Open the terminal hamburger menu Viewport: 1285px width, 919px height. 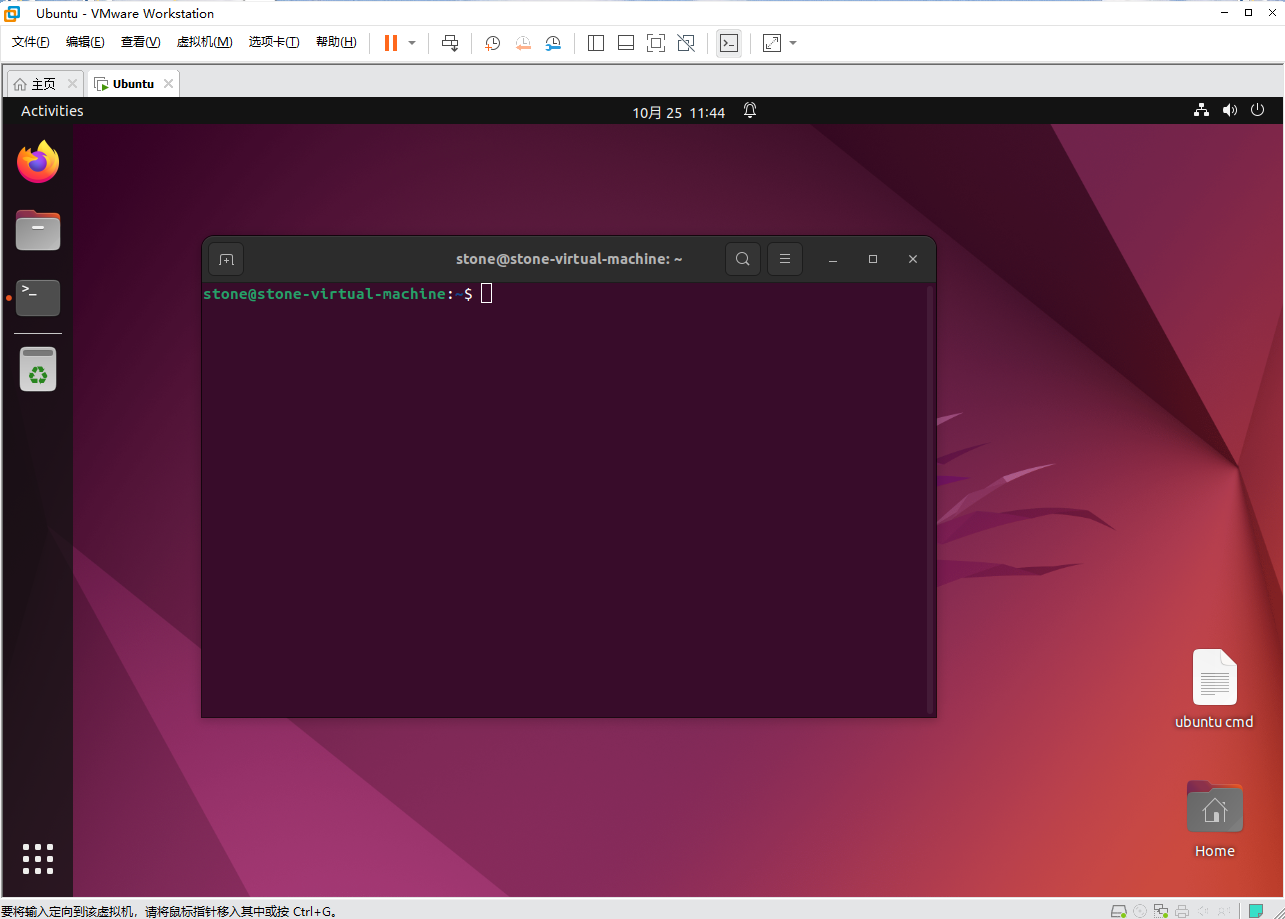point(785,259)
